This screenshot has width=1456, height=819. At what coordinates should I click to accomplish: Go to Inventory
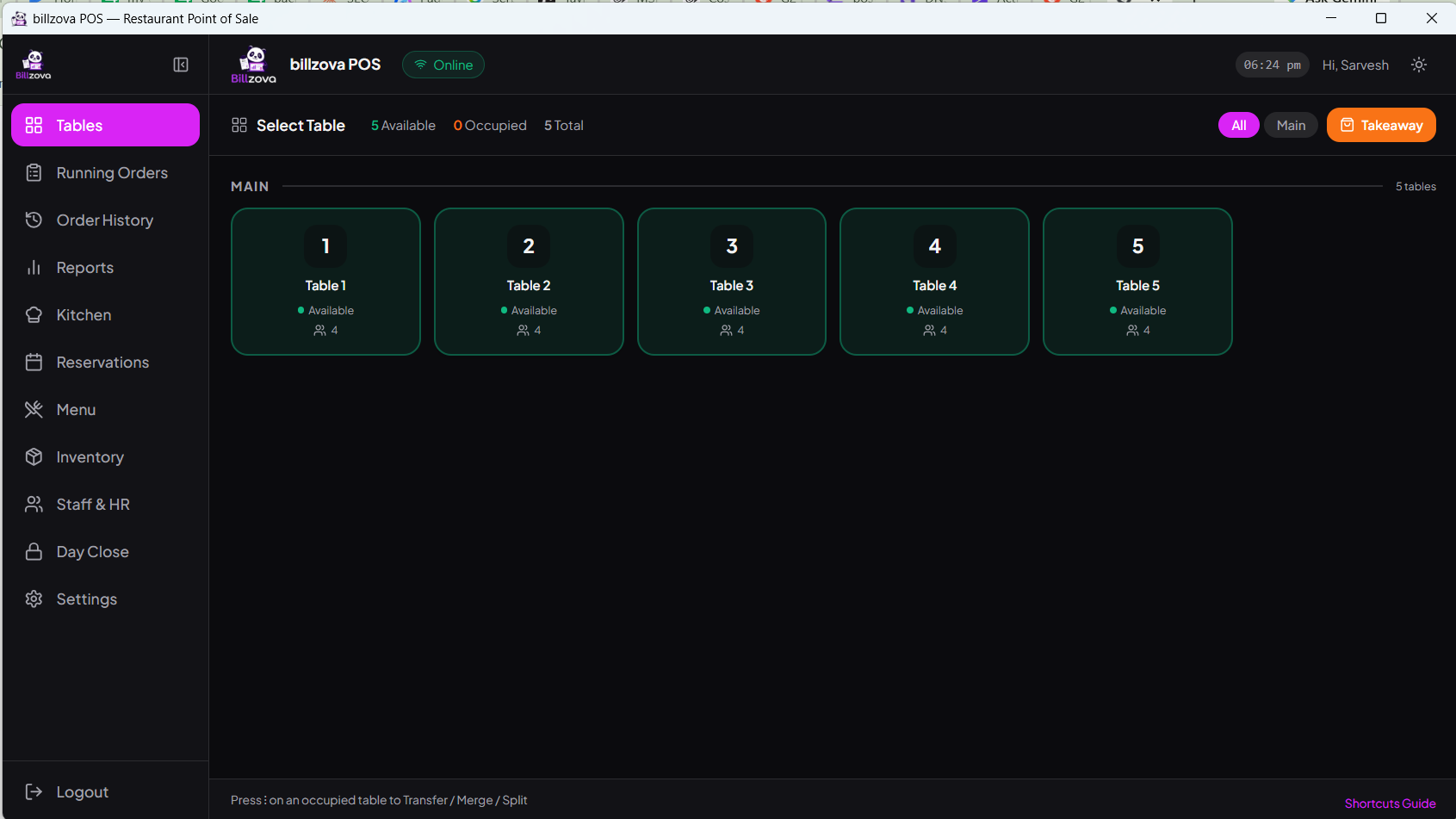(105, 457)
